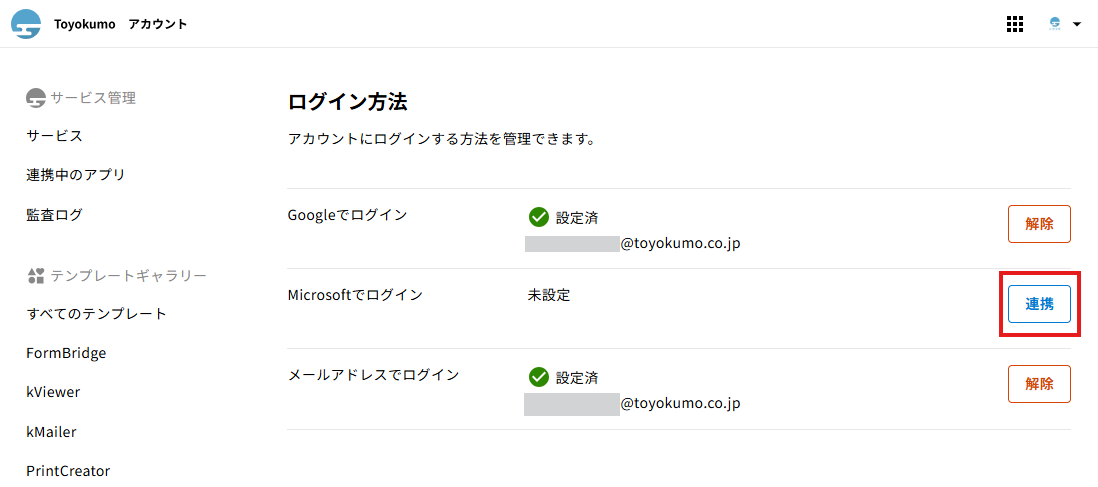The image size is (1098, 487).
Task: Go to 連携中のアプリ page
Action: (x=76, y=175)
